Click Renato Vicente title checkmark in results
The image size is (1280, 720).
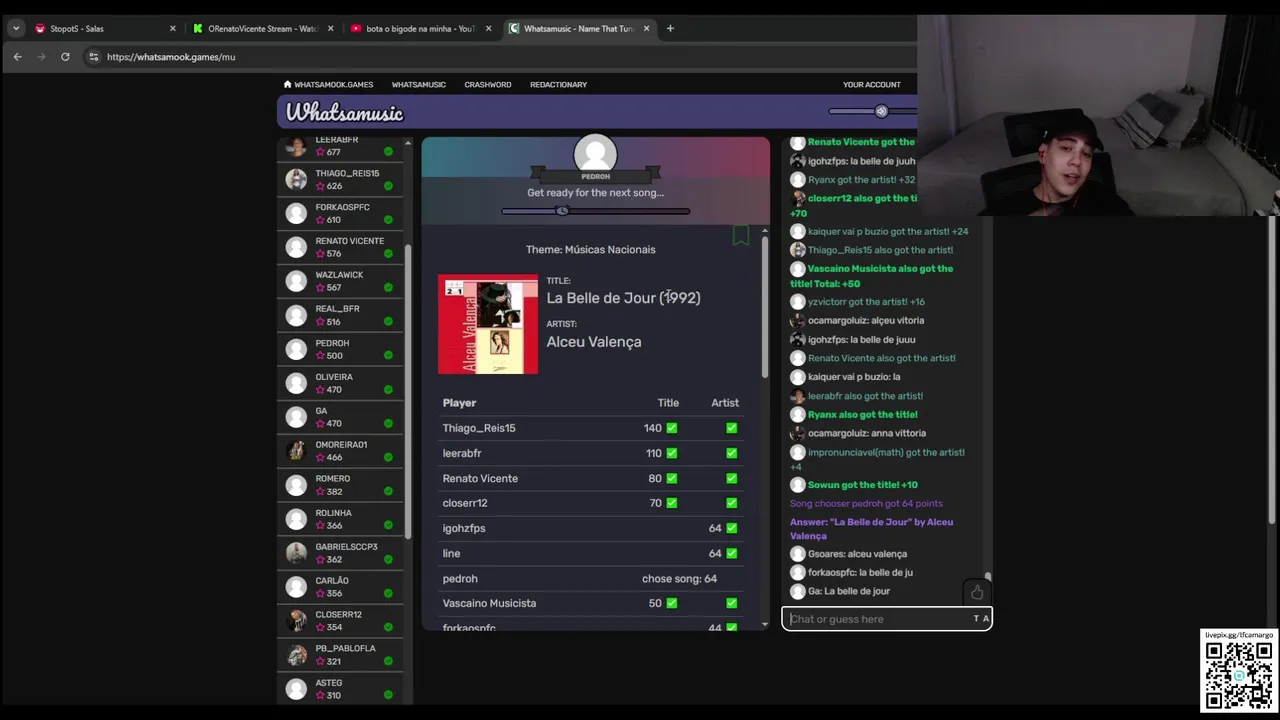(672, 478)
